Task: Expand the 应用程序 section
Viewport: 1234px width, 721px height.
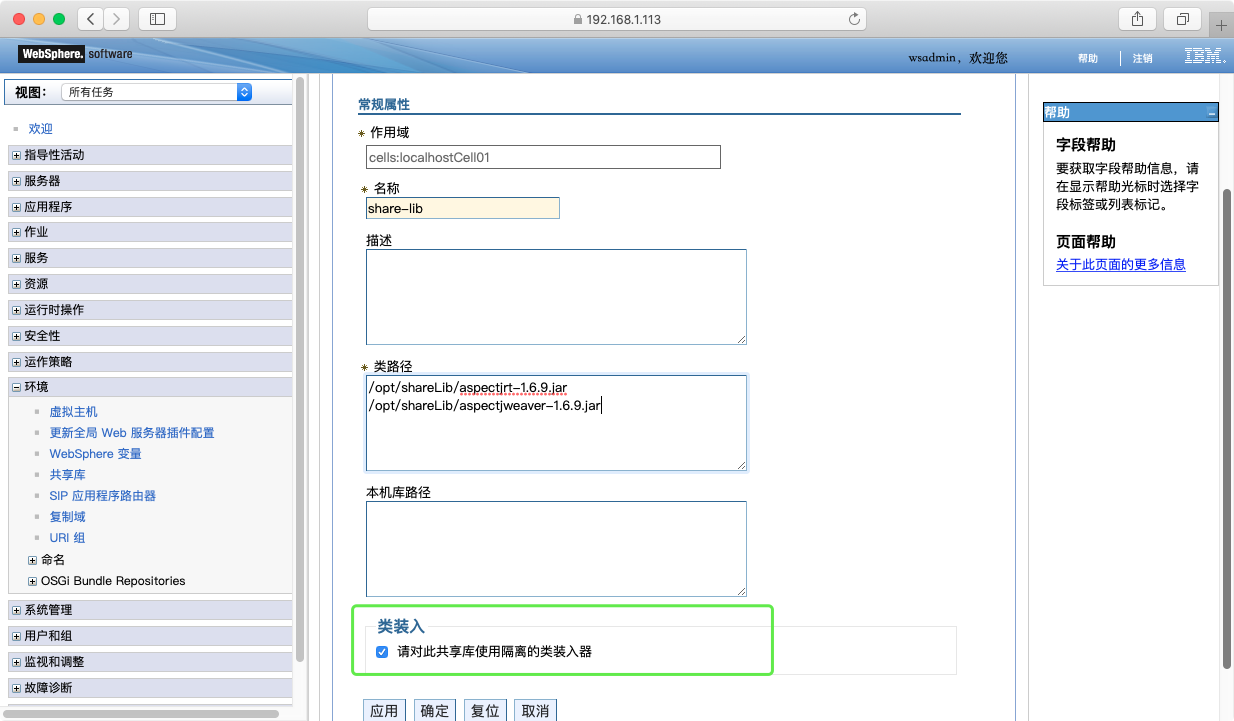Action: click(x=16, y=207)
